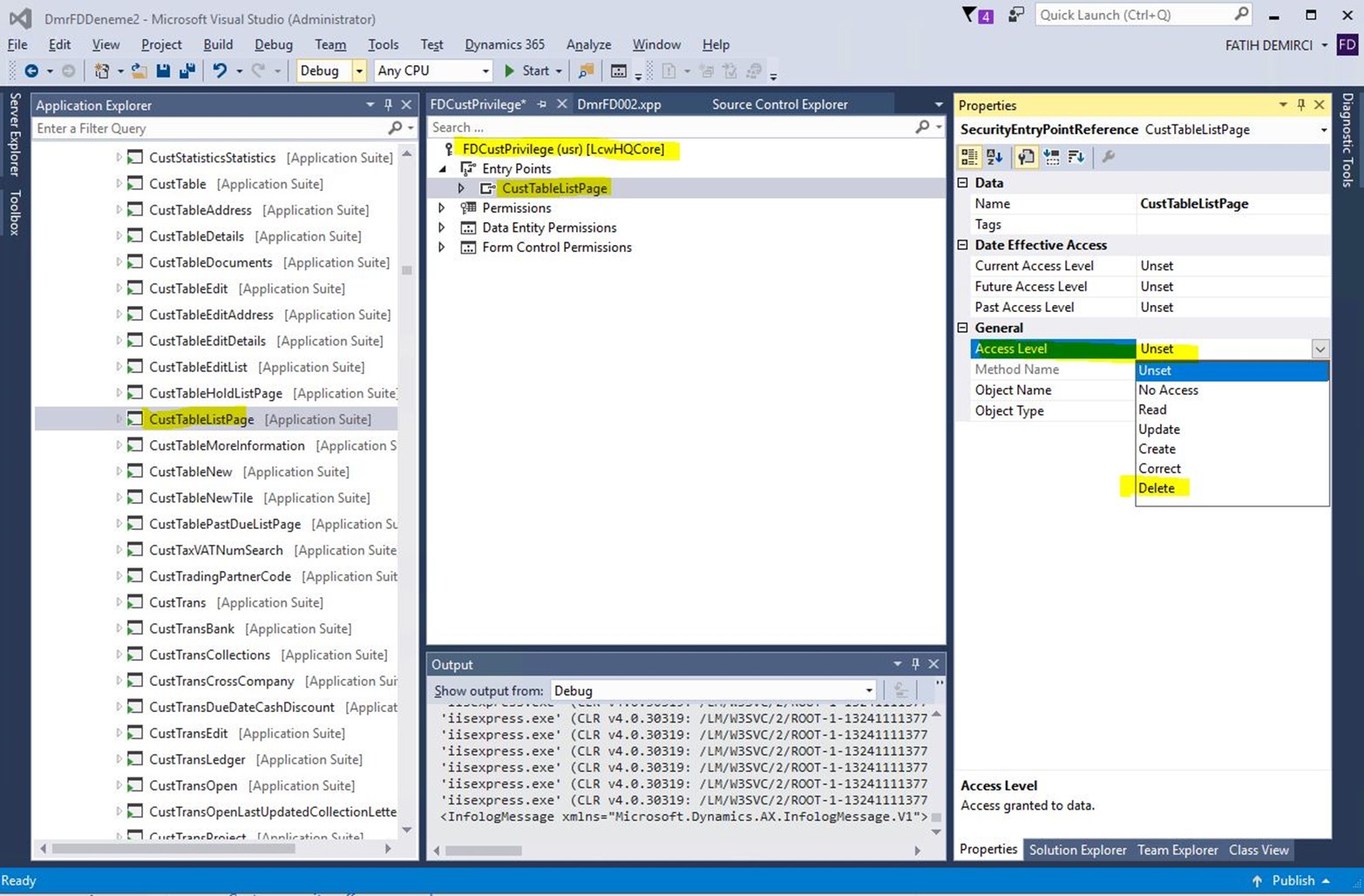Click the Open File folder icon
1364x896 pixels.
[139, 71]
